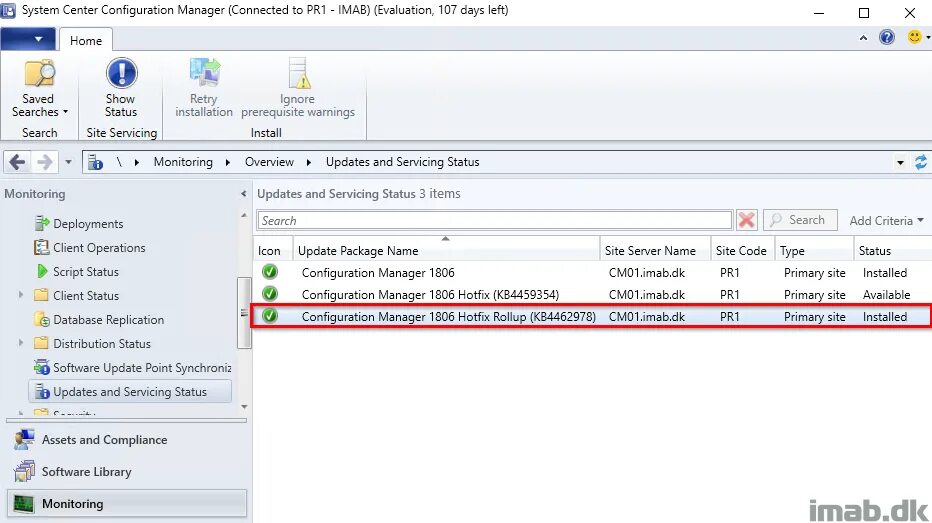The image size is (932, 523).
Task: Click navigation tree scroll up arrow
Action: click(x=244, y=215)
